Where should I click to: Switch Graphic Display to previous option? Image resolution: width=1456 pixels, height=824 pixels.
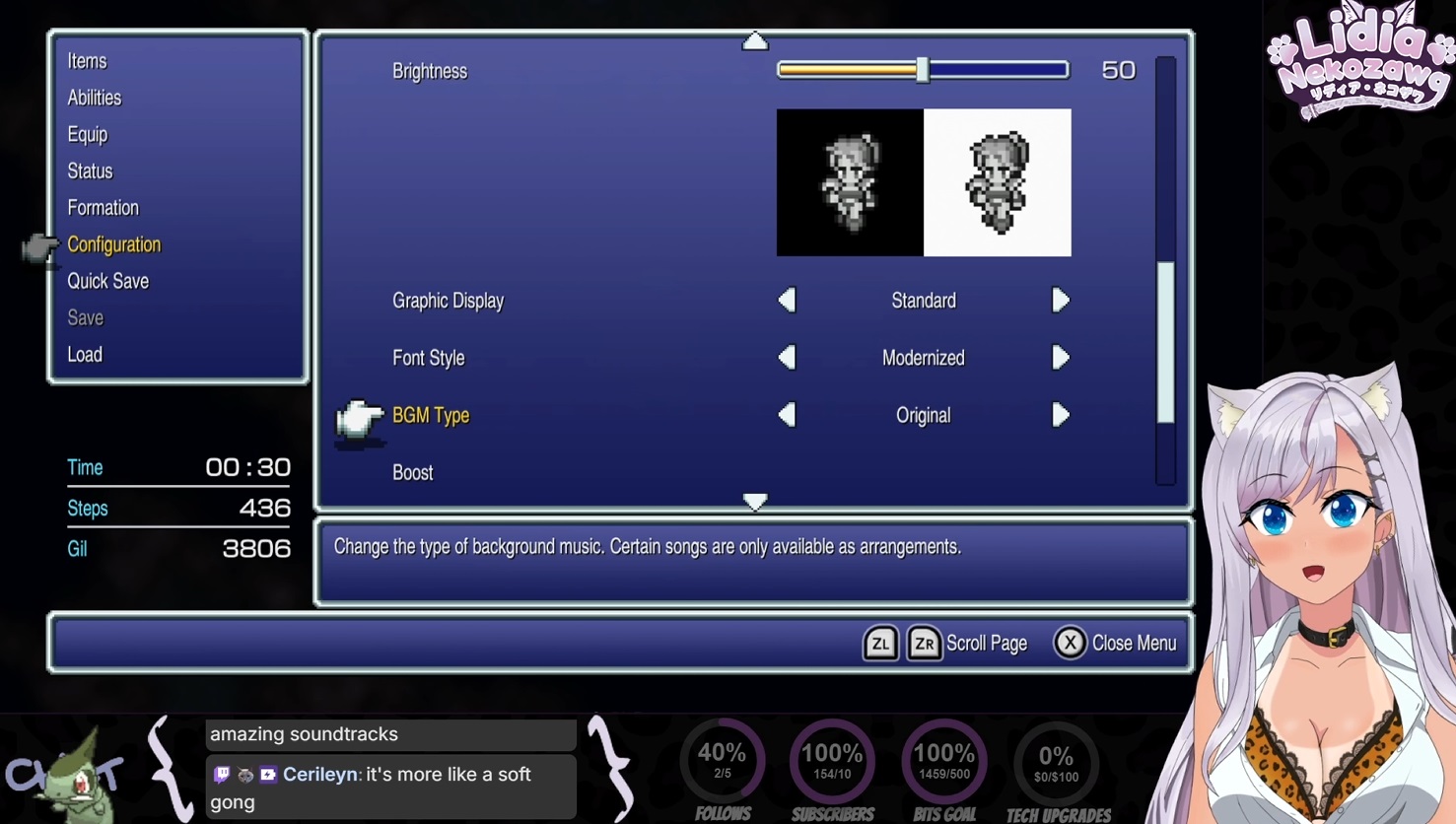click(x=787, y=301)
